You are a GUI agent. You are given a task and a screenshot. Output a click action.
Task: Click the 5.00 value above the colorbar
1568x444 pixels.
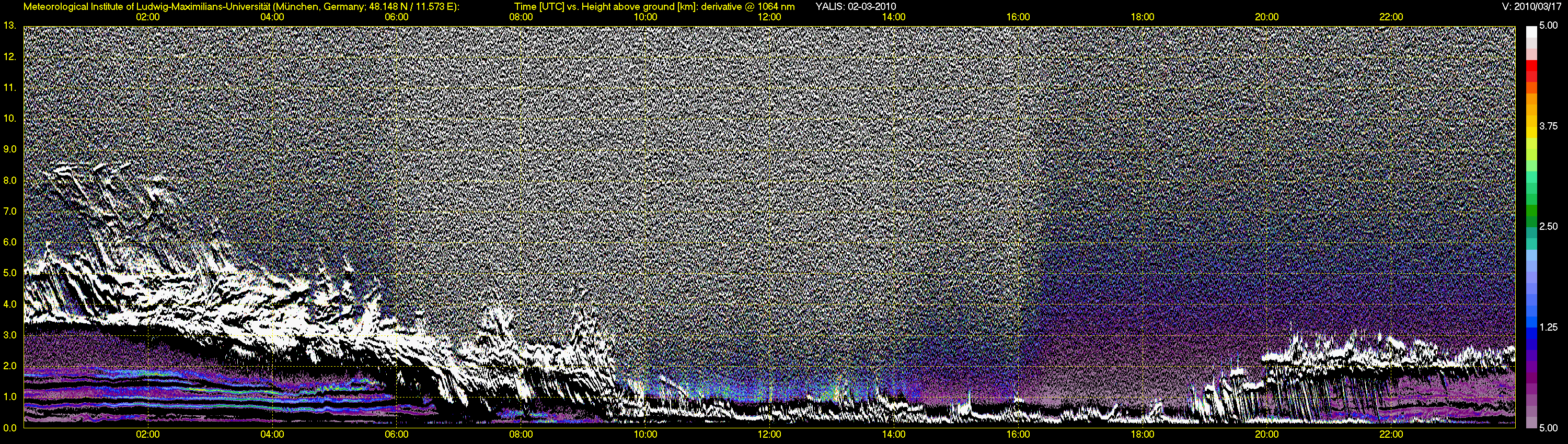[1549, 26]
